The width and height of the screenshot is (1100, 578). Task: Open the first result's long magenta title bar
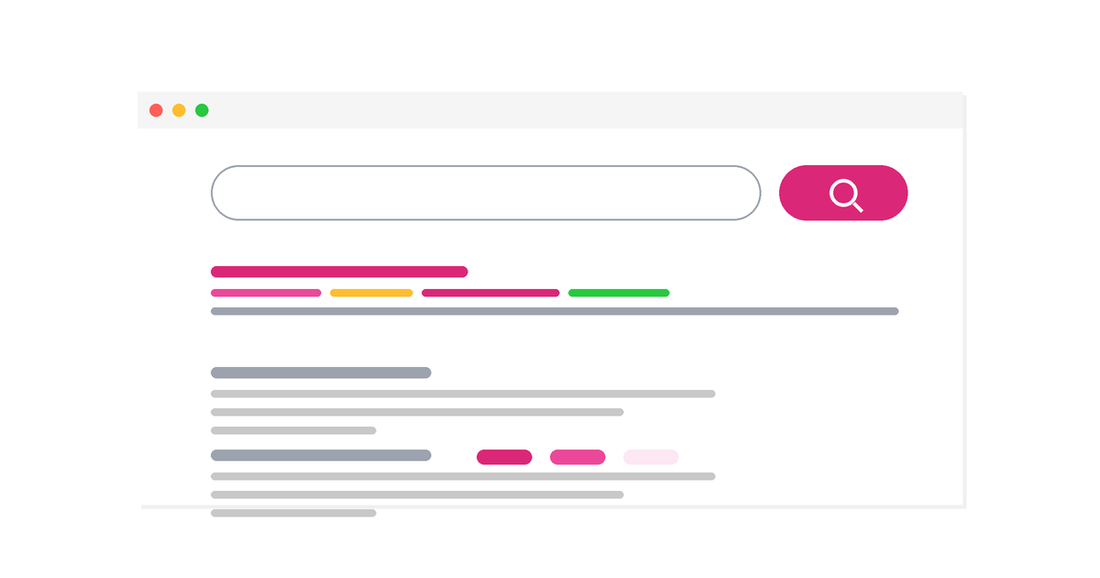click(x=340, y=271)
